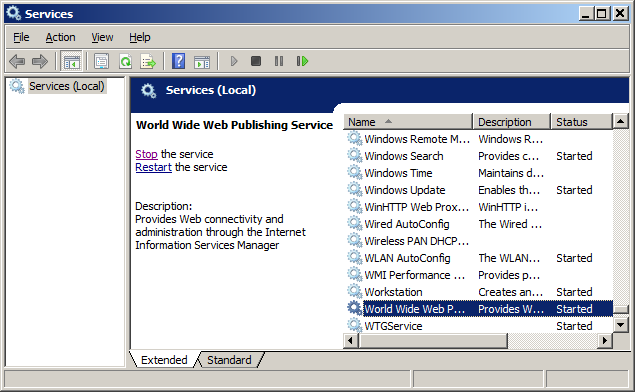
Task: Maximize the Services window
Action: [x=602, y=13]
